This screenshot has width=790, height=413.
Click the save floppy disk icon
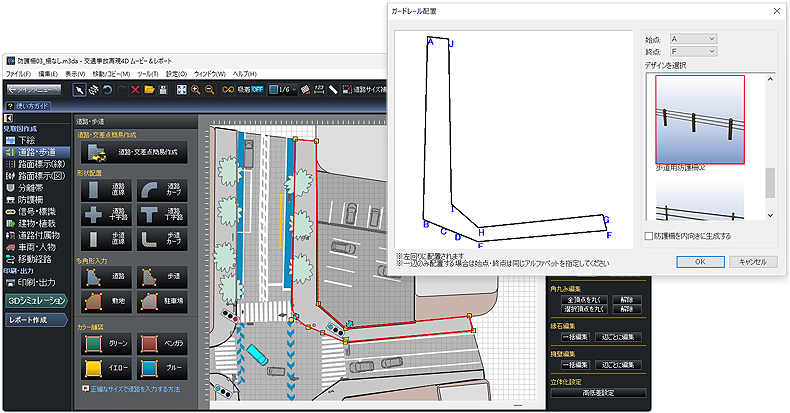[x=162, y=89]
